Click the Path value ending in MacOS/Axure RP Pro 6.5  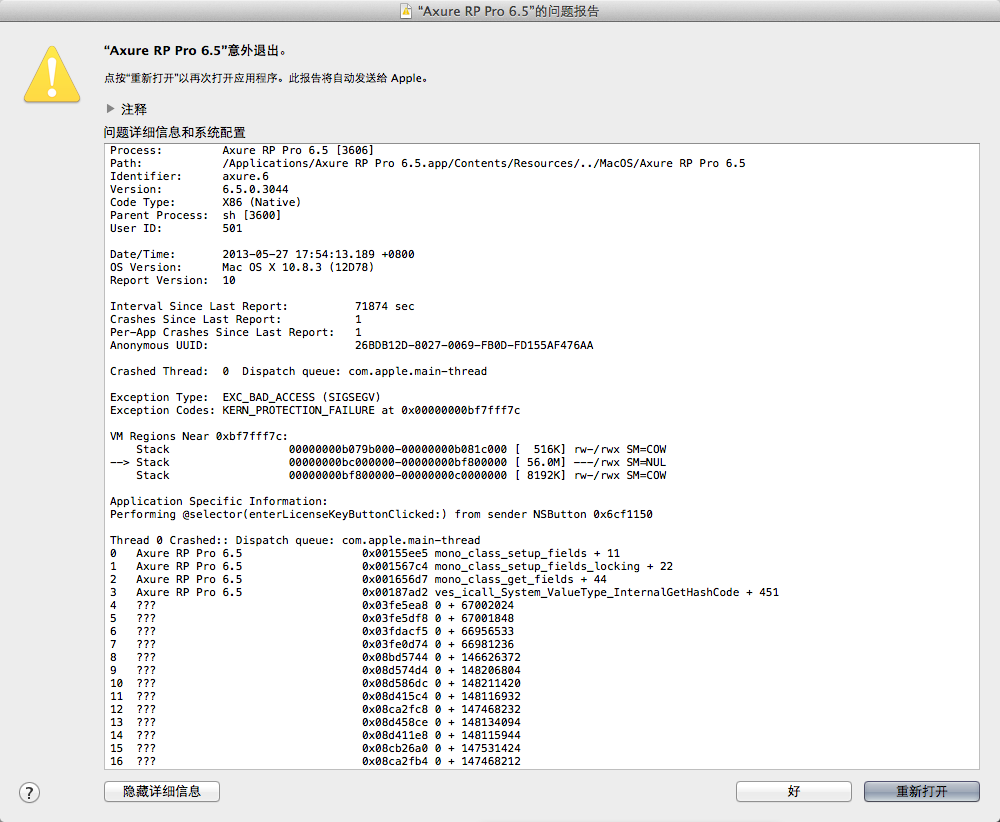pyautogui.click(x=483, y=163)
